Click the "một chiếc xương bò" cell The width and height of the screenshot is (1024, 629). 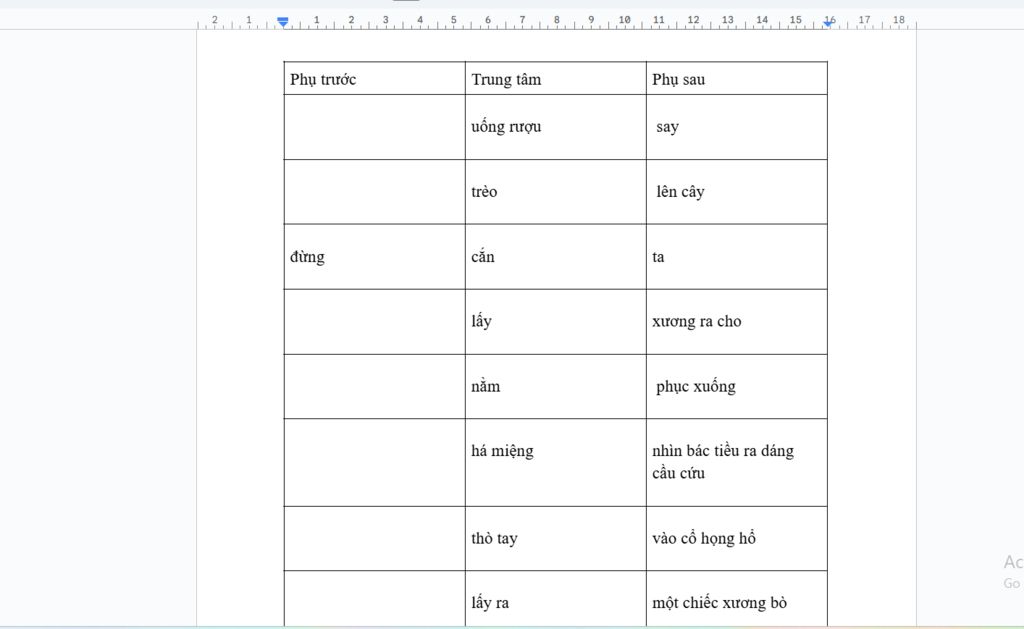(x=719, y=603)
